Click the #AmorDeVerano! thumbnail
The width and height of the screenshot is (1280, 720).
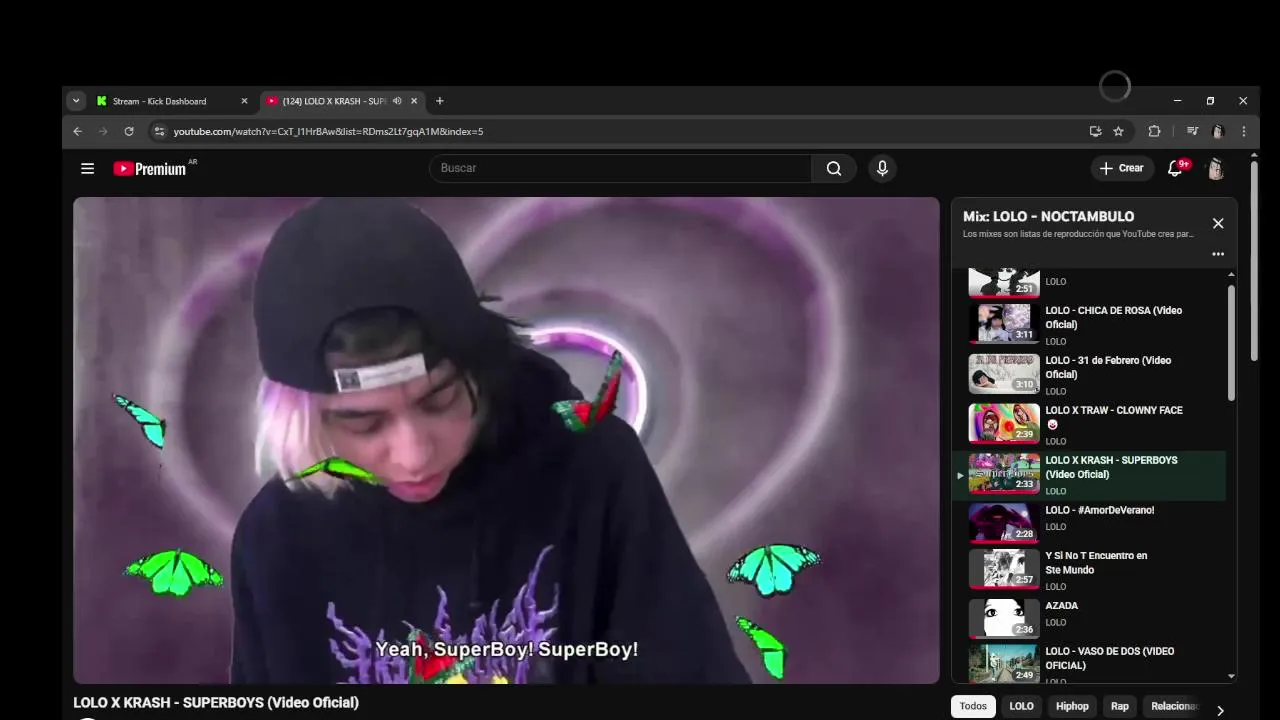(x=1004, y=522)
